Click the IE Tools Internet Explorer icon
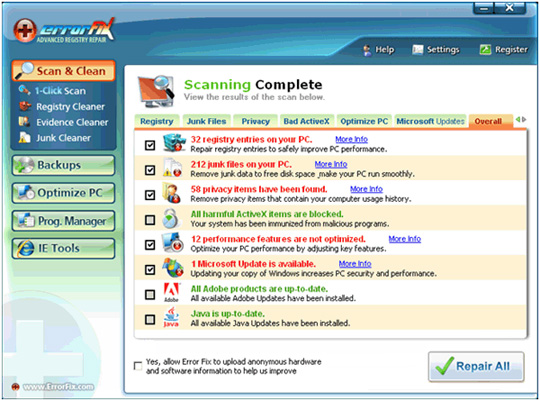The height and width of the screenshot is (401, 540). click(x=25, y=248)
